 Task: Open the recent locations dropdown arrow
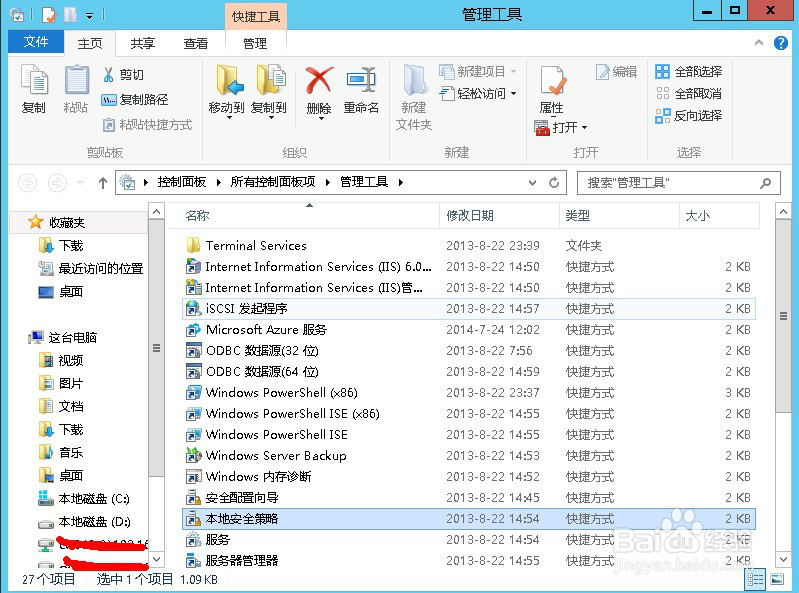point(81,183)
